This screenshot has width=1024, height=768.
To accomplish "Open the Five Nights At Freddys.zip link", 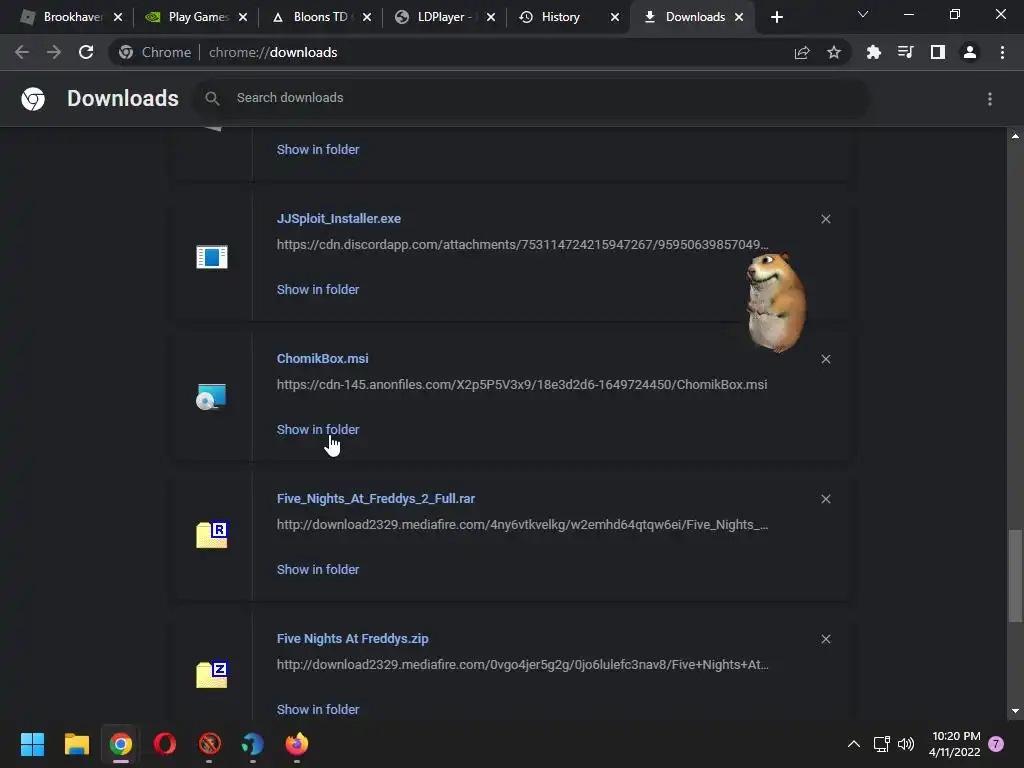I will [x=352, y=639].
